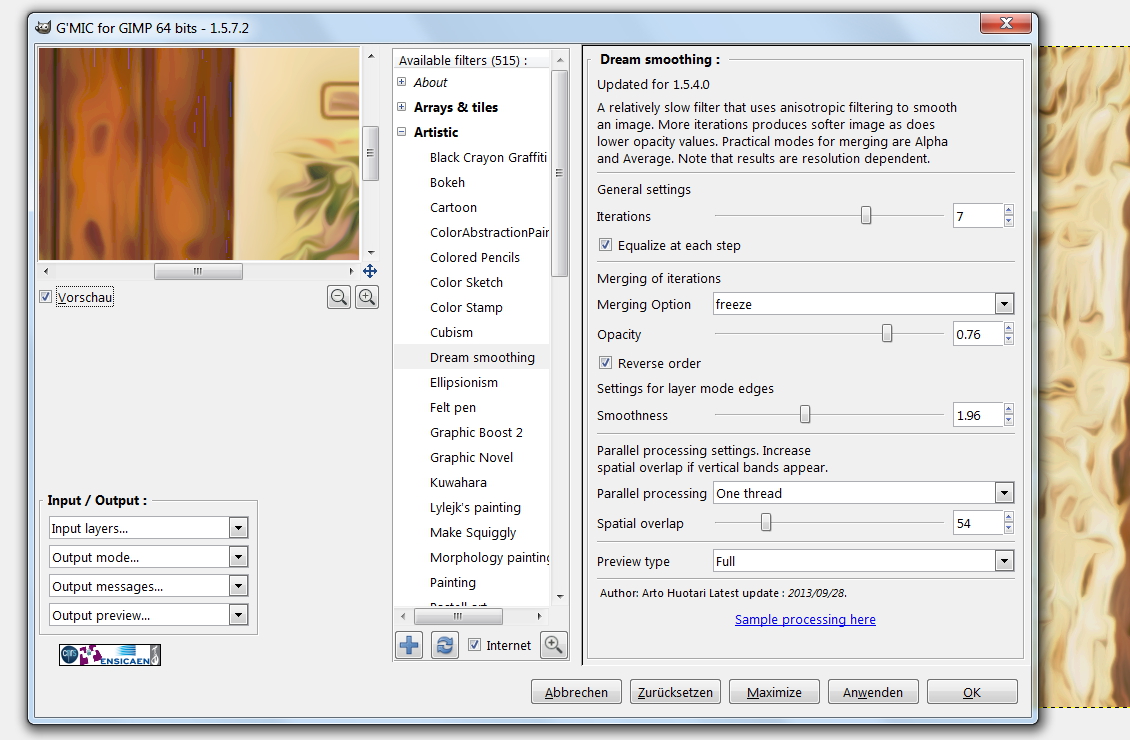Viewport: 1130px width, 740px height.
Task: Select the Colored Pencils filter
Action: 474,257
